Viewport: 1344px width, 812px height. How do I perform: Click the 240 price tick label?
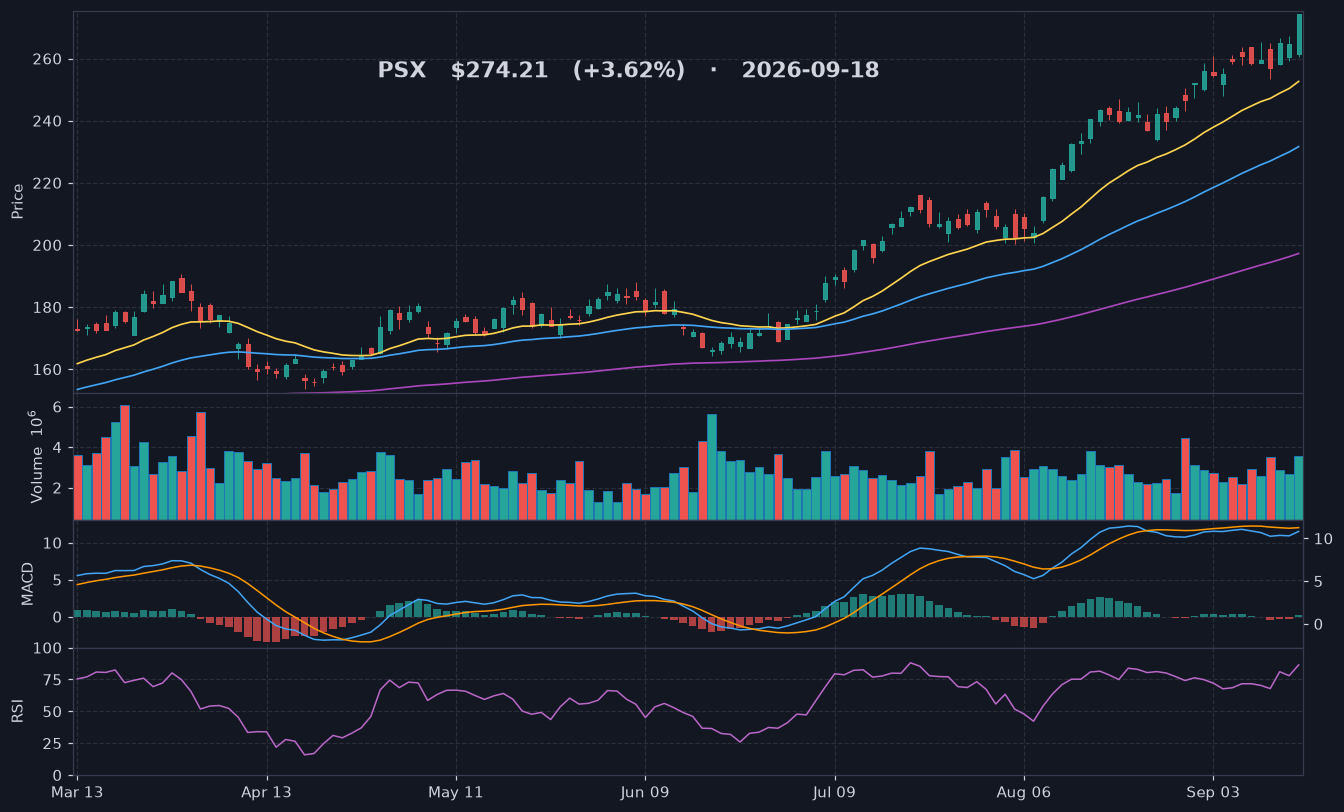pos(49,122)
